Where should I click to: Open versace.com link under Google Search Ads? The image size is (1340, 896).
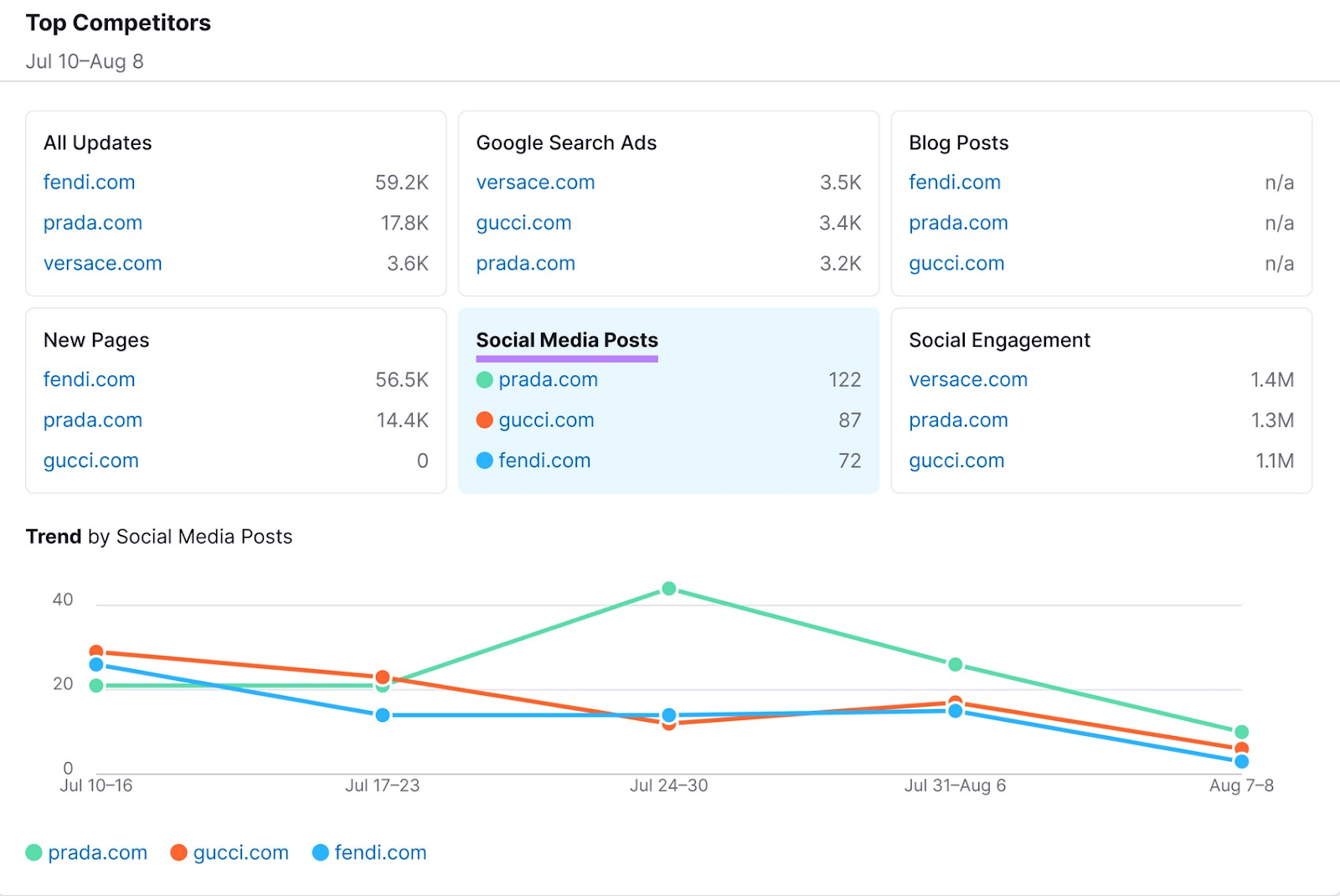tap(535, 183)
